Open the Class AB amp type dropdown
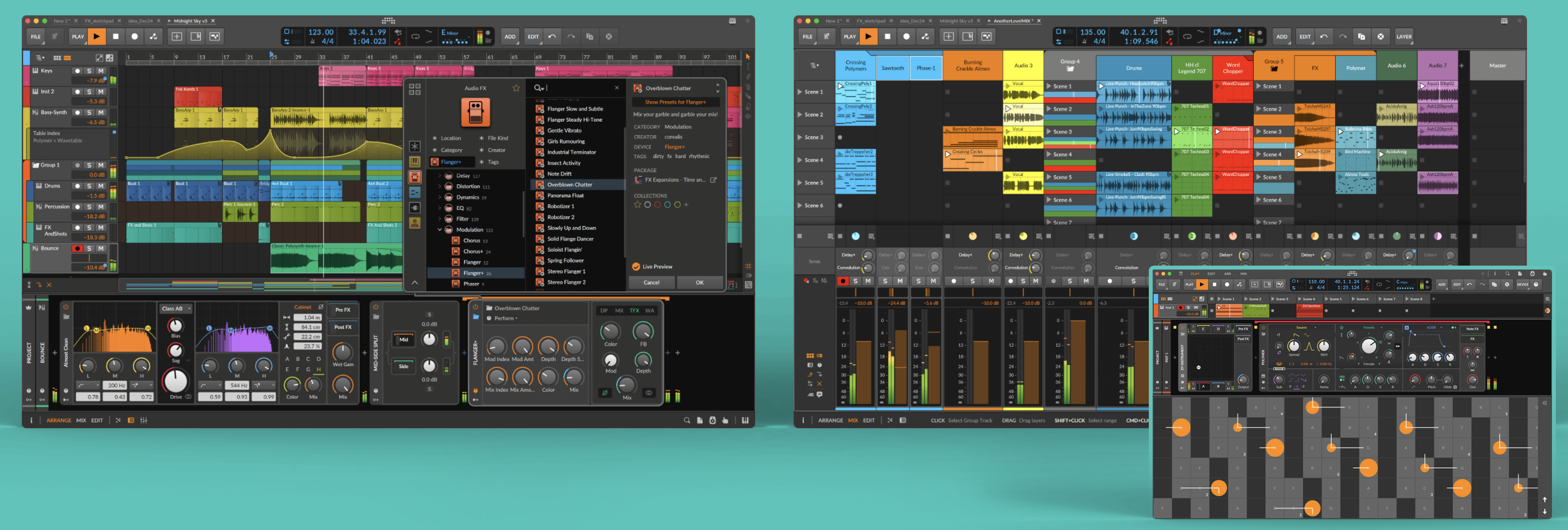The height and width of the screenshot is (530, 1568). pos(176,309)
